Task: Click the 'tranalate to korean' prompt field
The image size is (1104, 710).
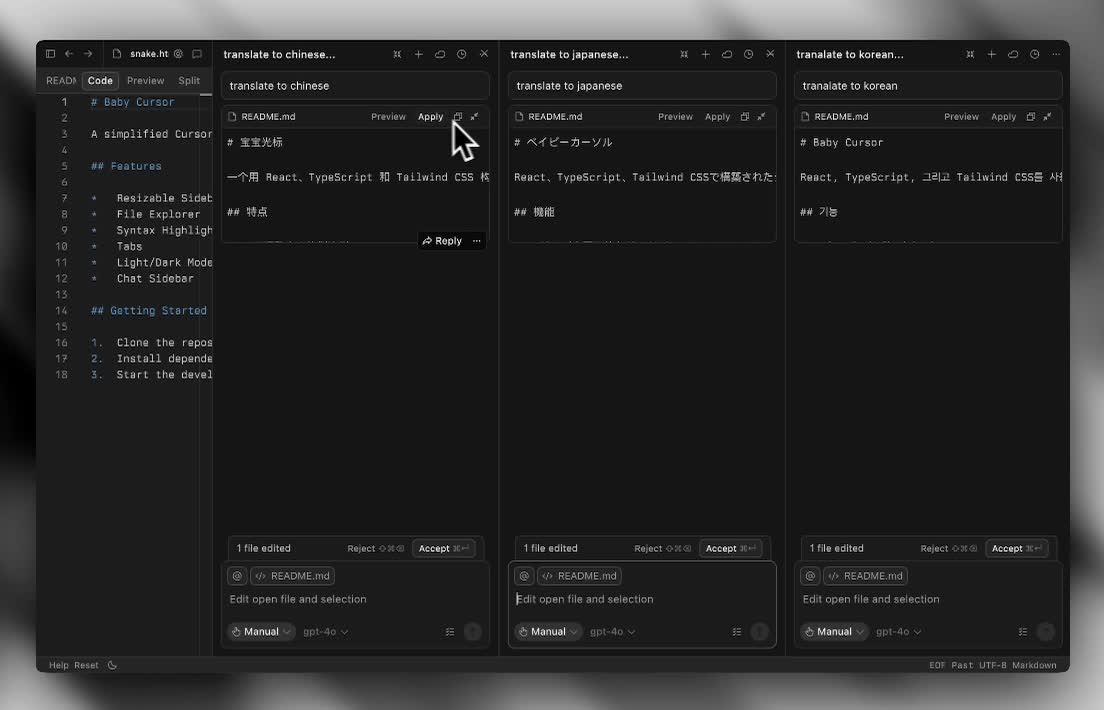Action: tap(927, 85)
